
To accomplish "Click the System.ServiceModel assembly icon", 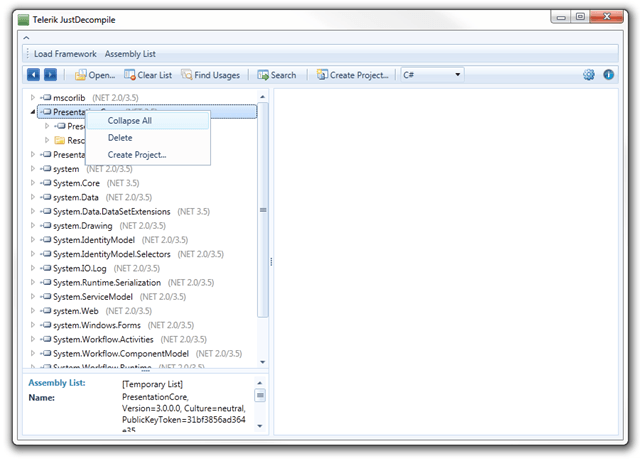I will (46, 296).
